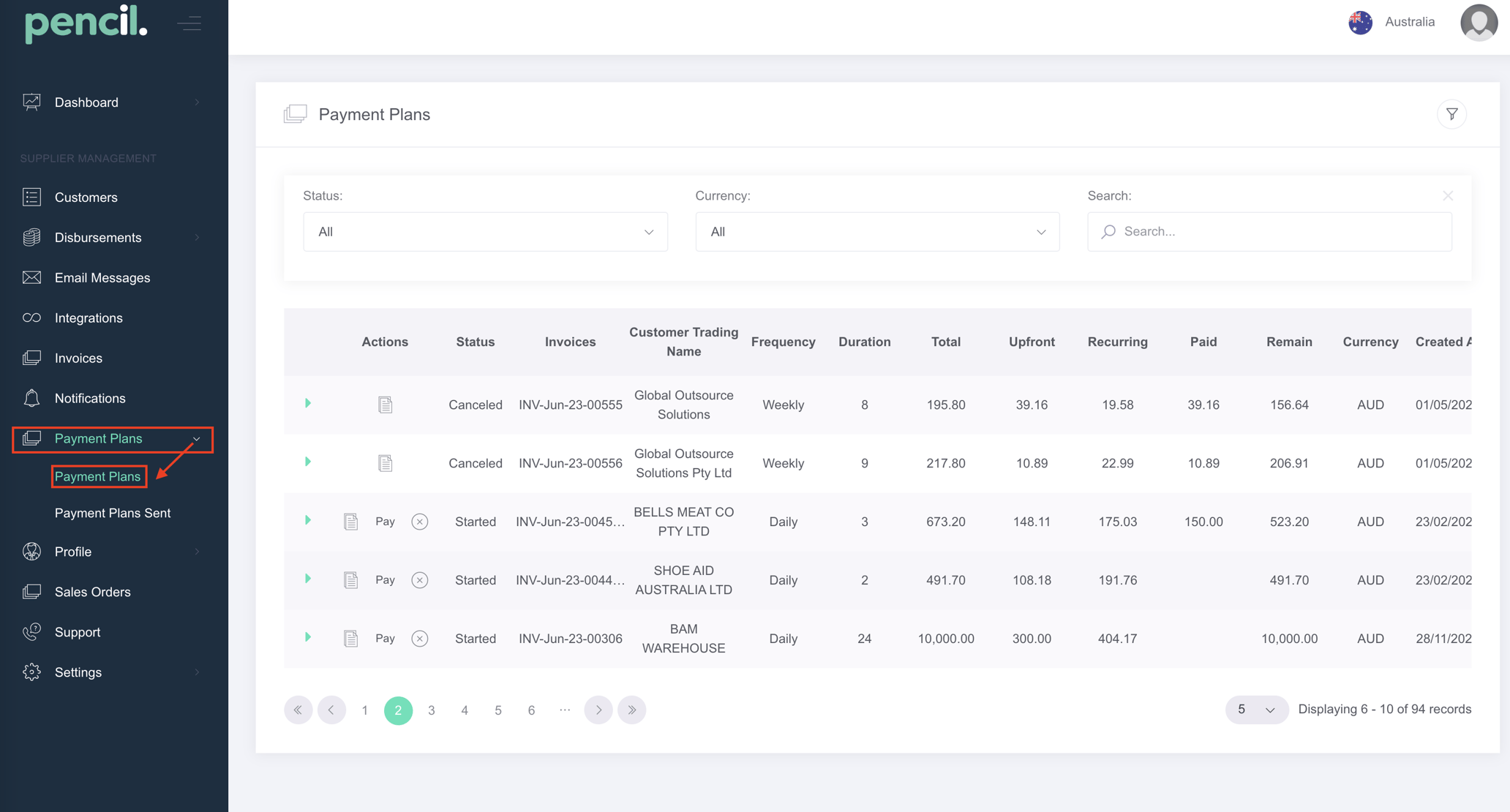Open document icon for BAM WAREHOUSE row
The image size is (1510, 812).
pyautogui.click(x=350, y=639)
